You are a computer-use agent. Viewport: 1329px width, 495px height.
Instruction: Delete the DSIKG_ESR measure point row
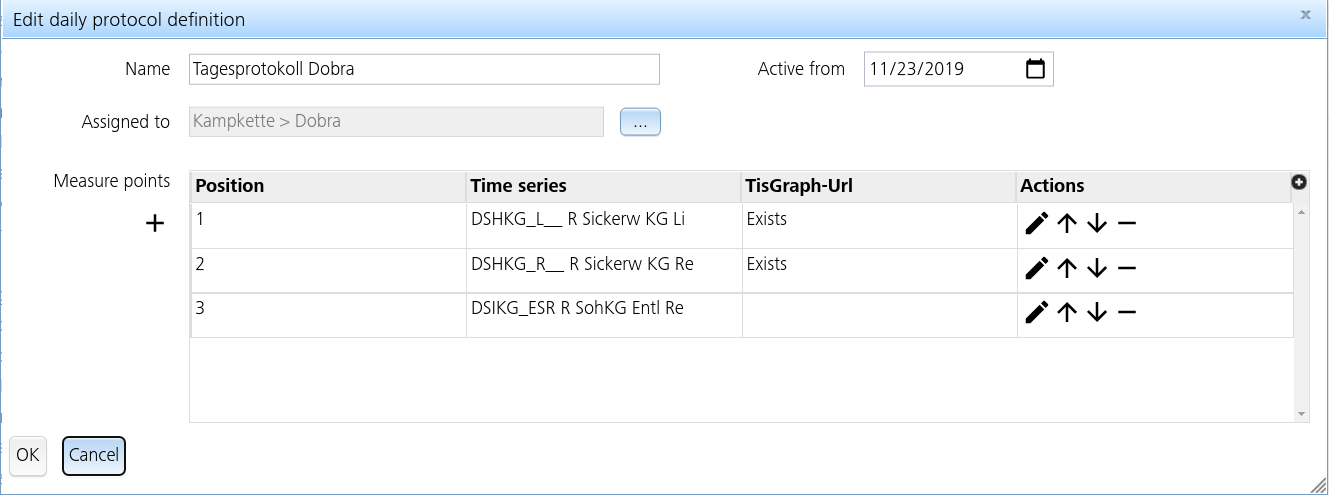click(x=1127, y=313)
